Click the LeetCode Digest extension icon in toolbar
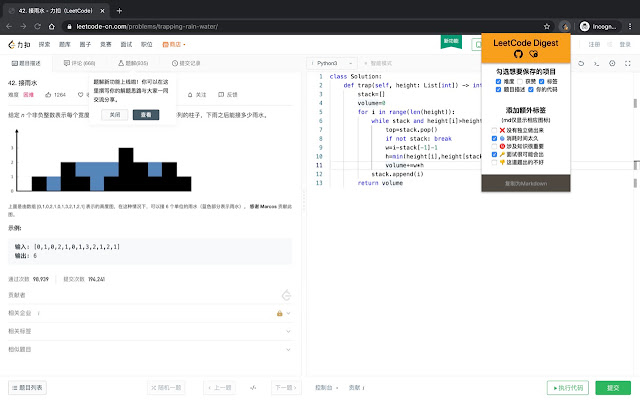Image resolution: width=640 pixels, height=400 pixels. [x=564, y=27]
